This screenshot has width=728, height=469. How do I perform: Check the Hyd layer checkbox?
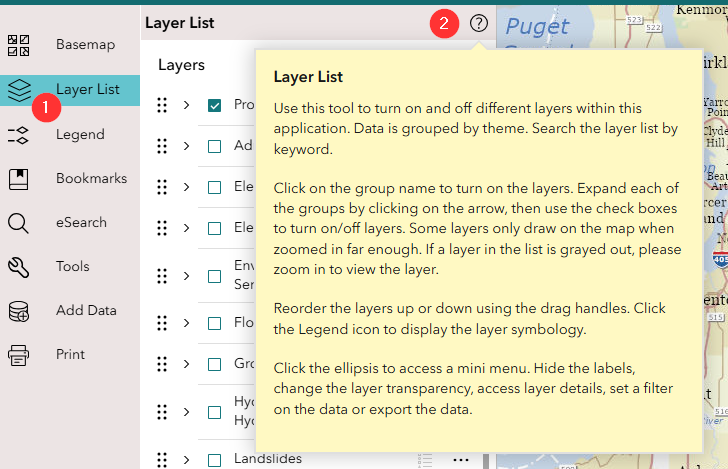click(x=214, y=412)
